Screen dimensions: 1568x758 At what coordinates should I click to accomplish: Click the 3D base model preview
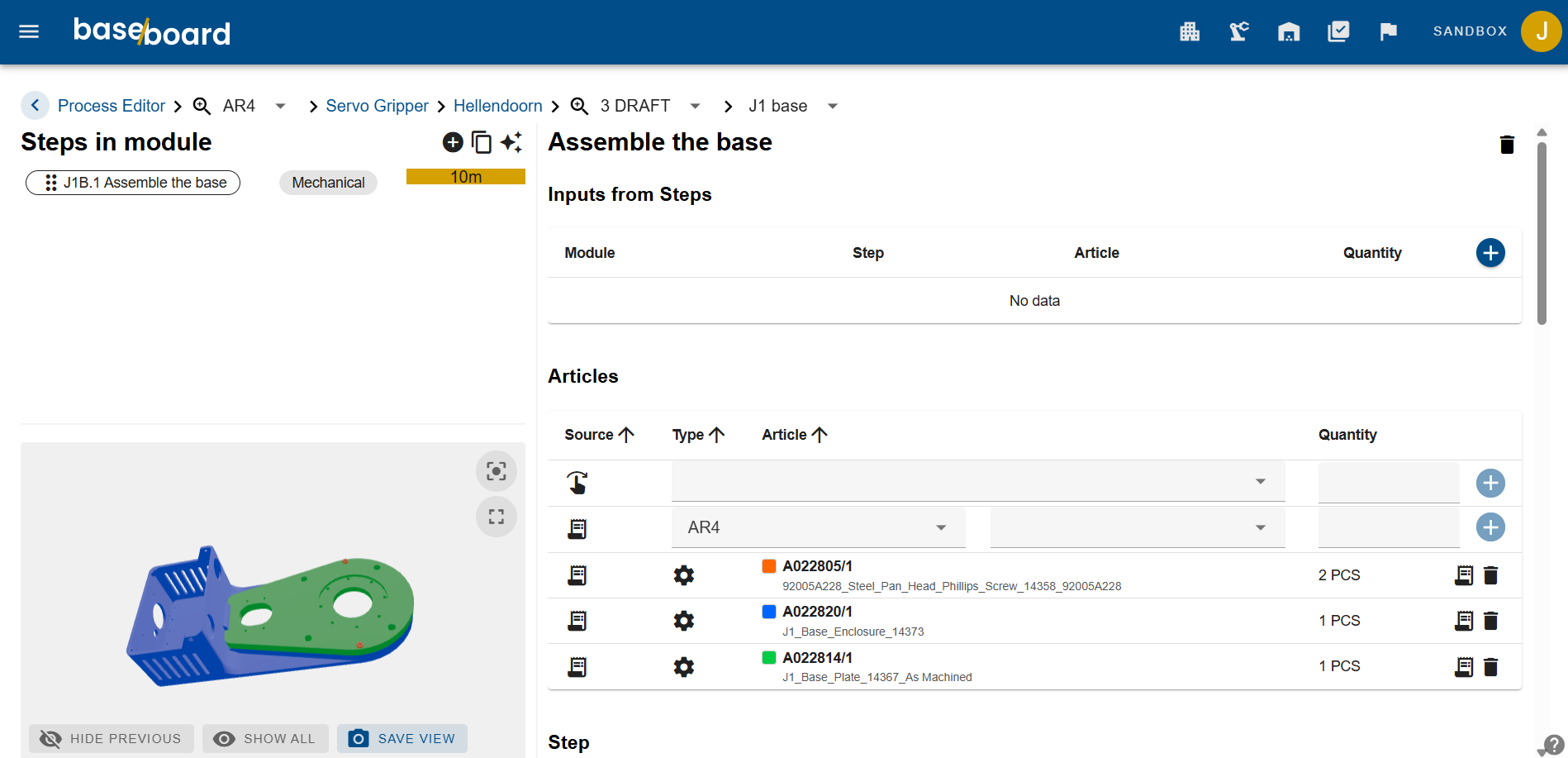coord(270,616)
